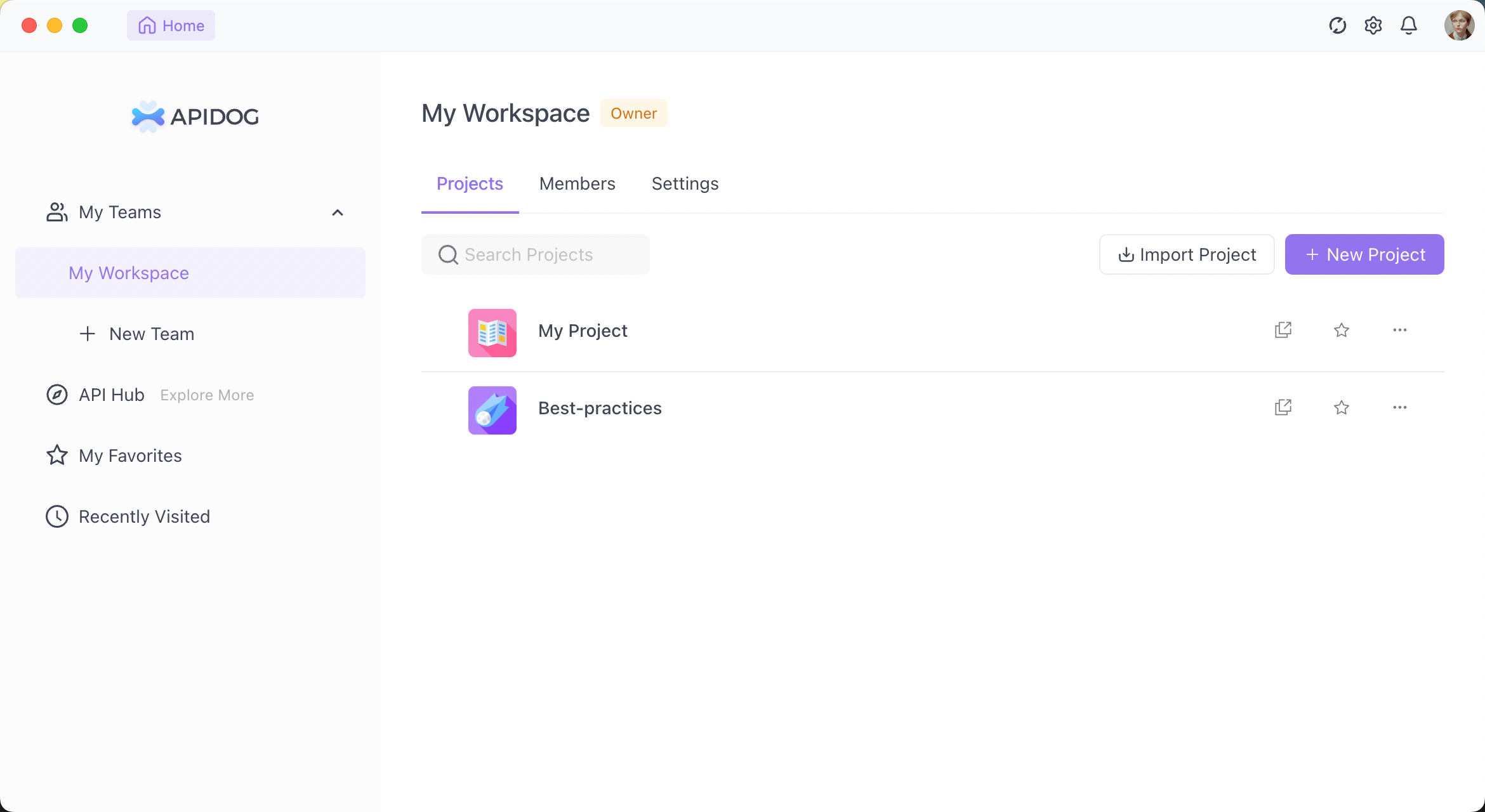This screenshot has height=812, width=1485.
Task: Star My Project as a favorite
Action: (1341, 330)
